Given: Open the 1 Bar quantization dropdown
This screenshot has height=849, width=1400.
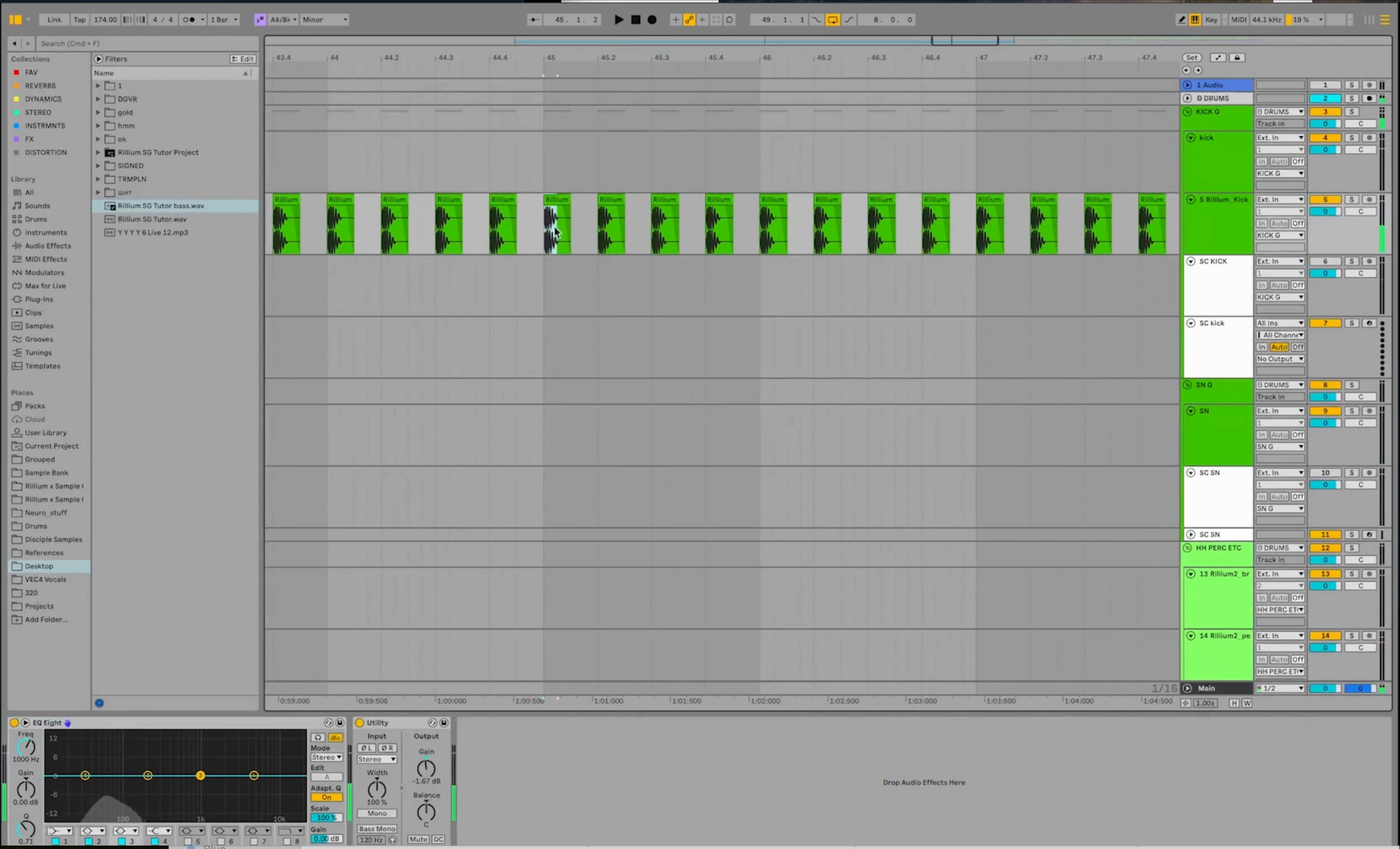Looking at the screenshot, I should tap(224, 20).
